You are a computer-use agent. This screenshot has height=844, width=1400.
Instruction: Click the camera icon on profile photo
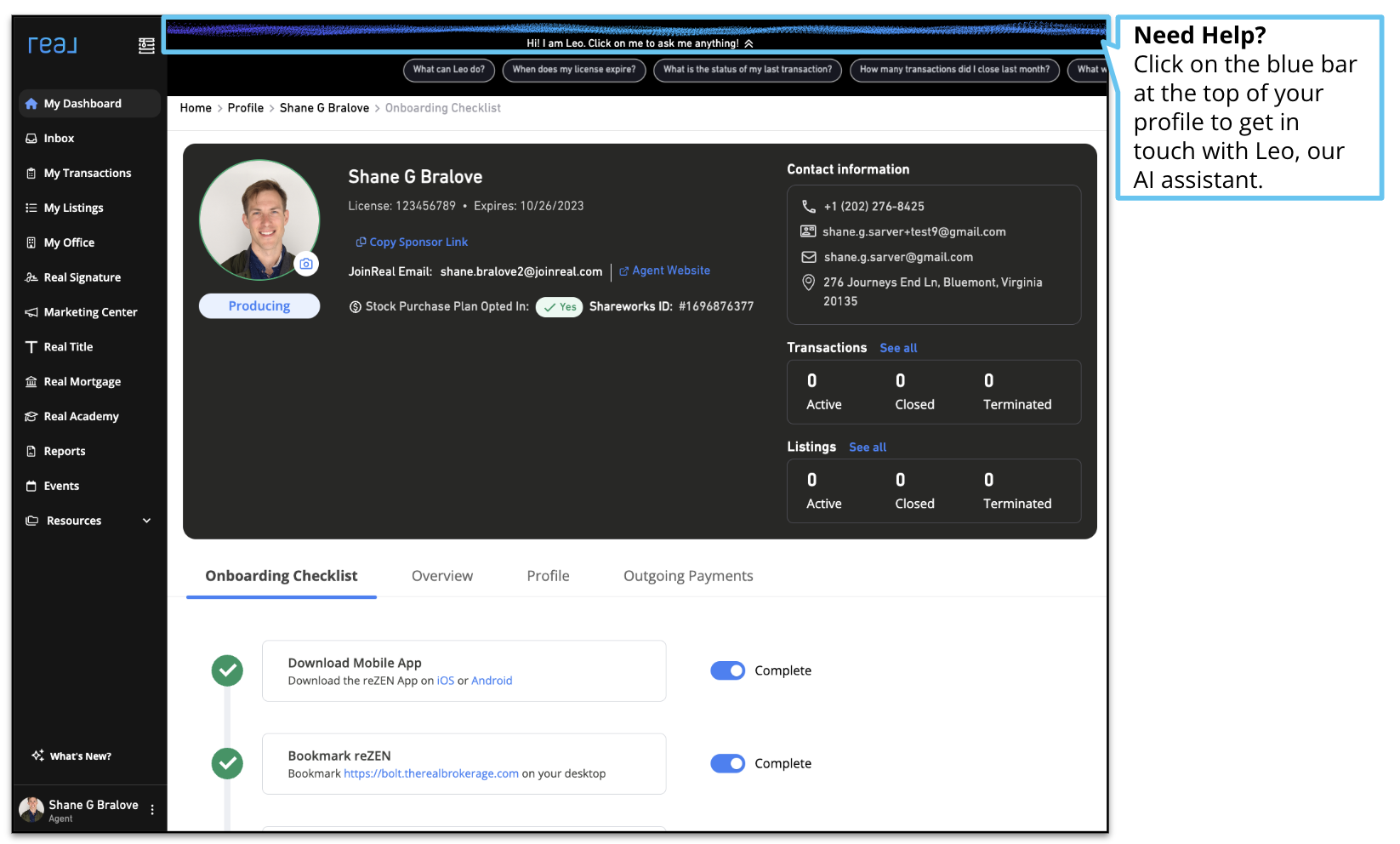306,265
